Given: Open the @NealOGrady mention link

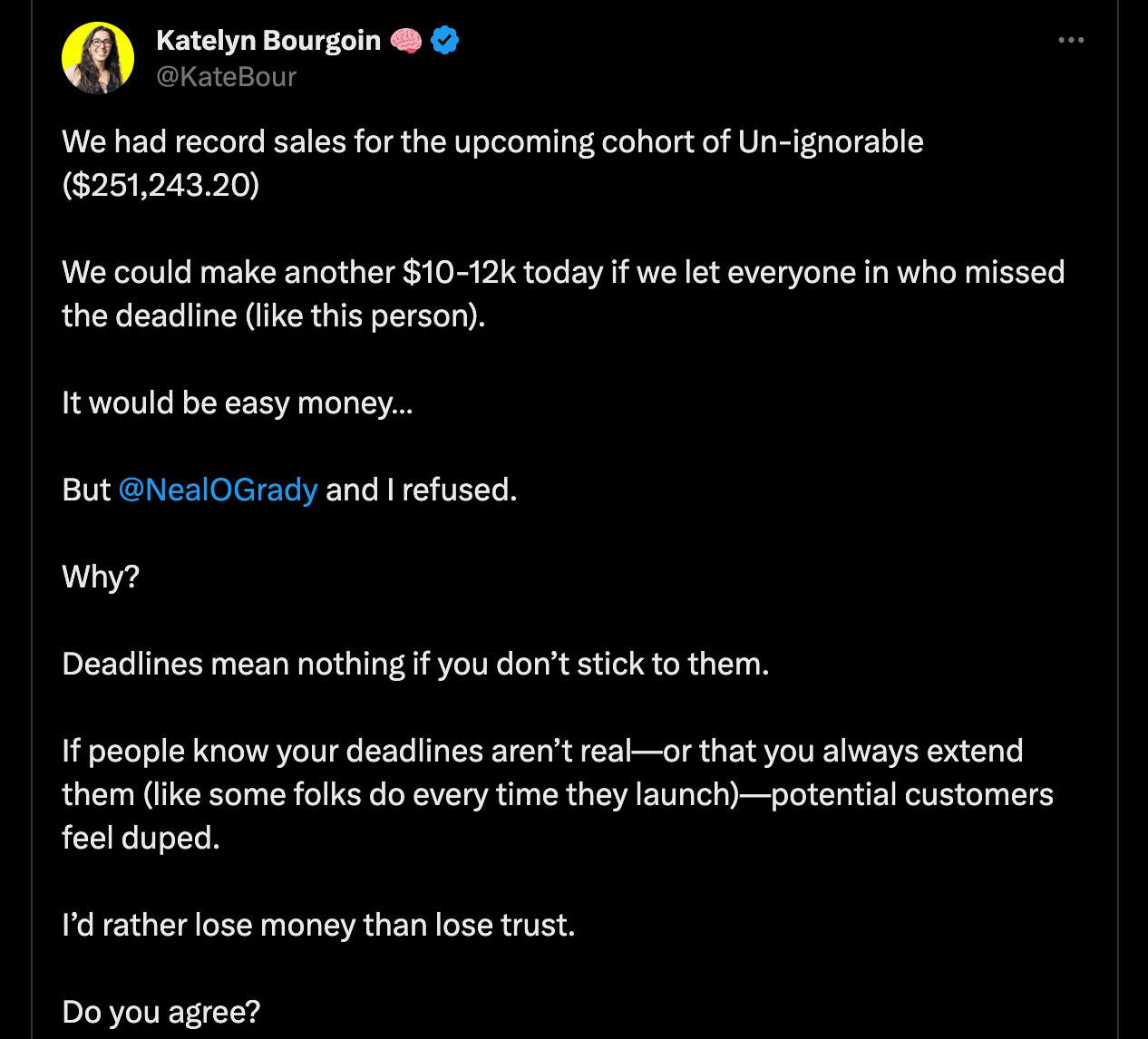Looking at the screenshot, I should 218,490.
